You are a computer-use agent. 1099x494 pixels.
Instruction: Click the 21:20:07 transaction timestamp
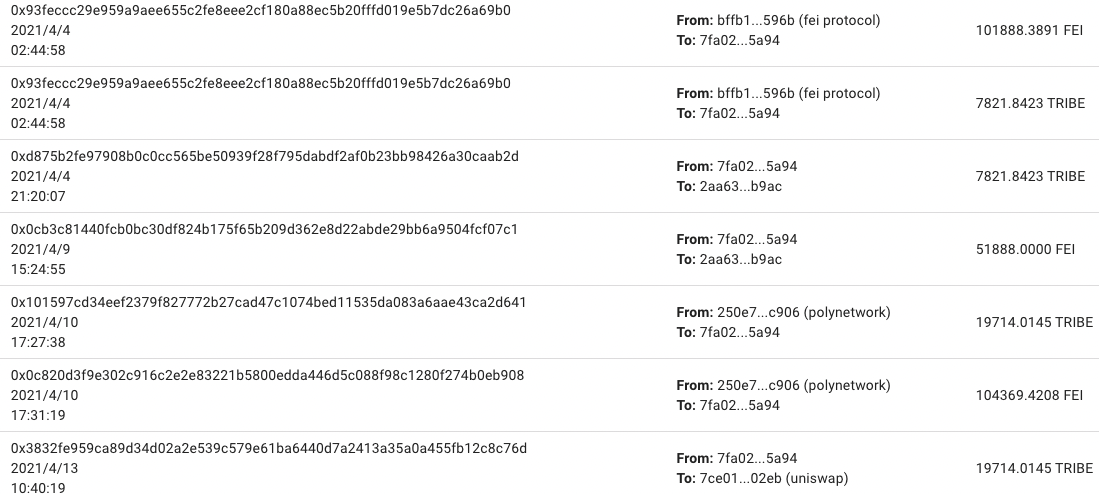point(38,196)
